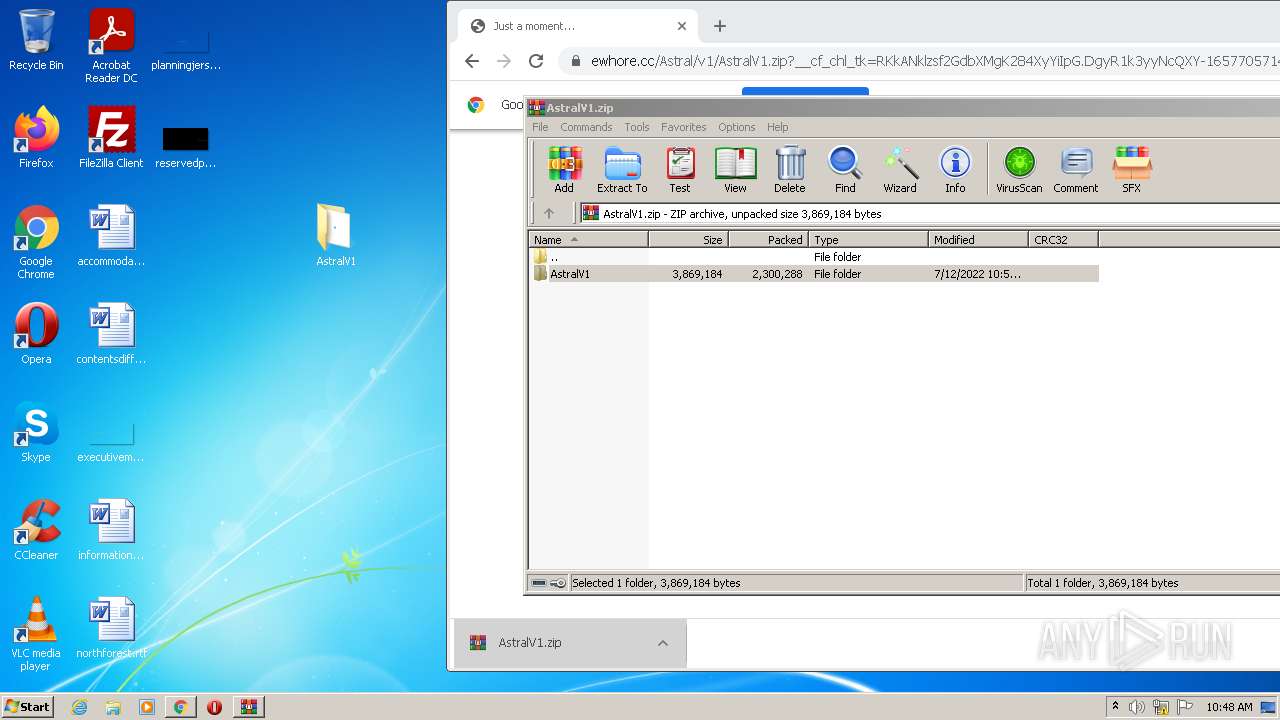Close the 'Just a moment...' tab
The height and width of the screenshot is (720, 1280).
(x=682, y=26)
